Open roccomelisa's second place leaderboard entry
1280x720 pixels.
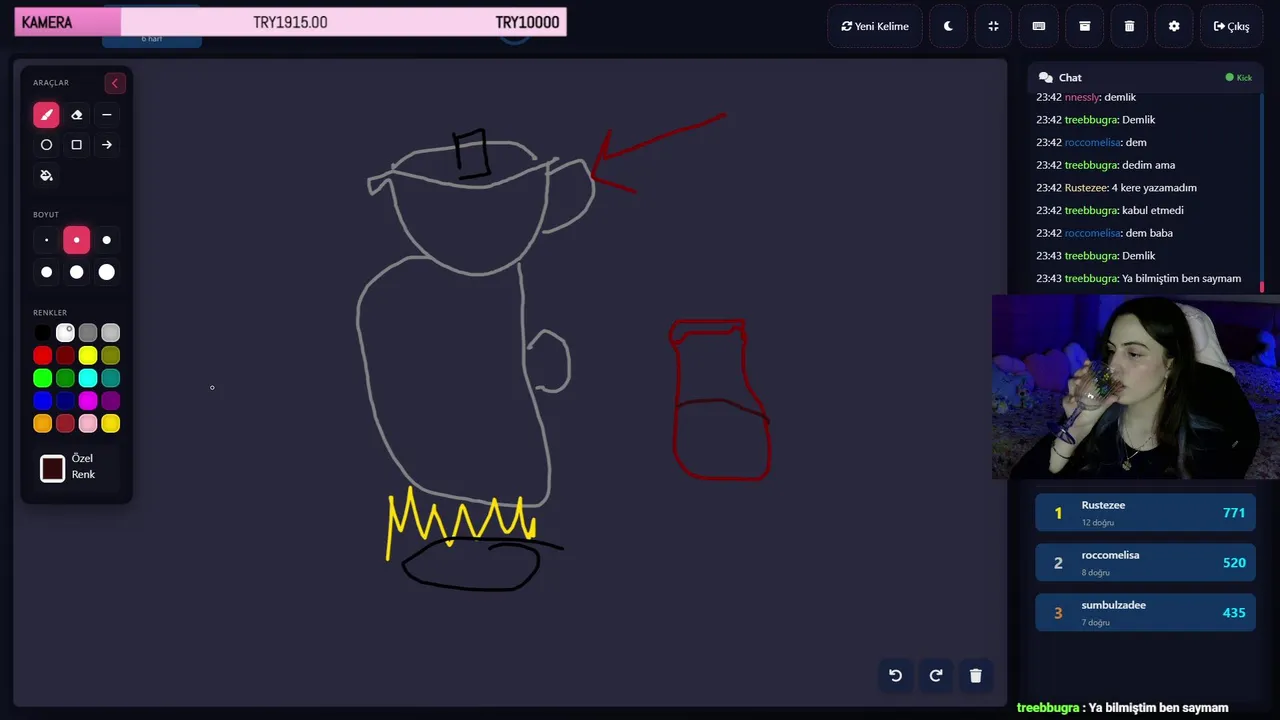[x=1145, y=562]
